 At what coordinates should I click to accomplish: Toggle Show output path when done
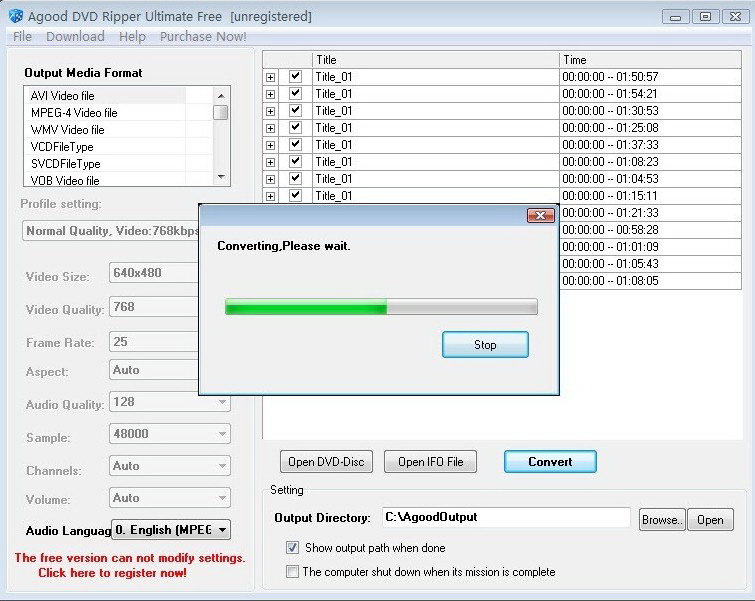[292, 548]
